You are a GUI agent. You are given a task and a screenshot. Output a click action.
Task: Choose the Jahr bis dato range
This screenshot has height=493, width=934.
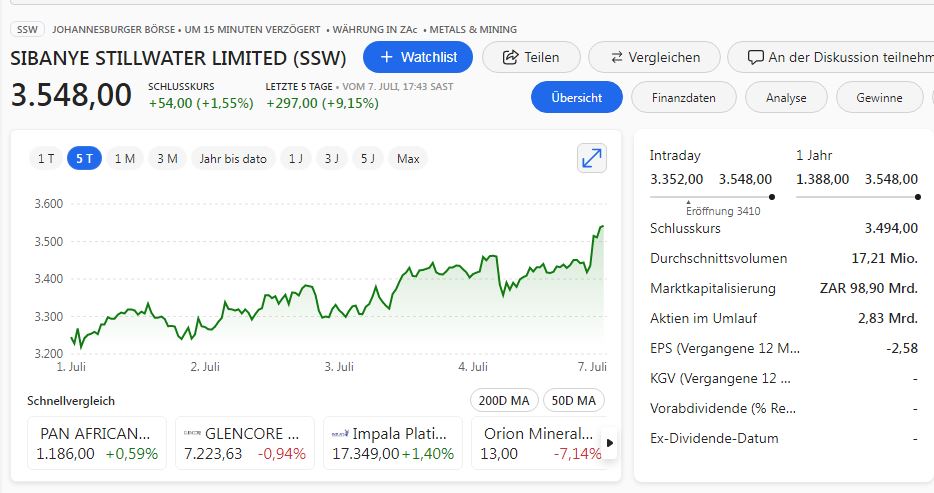tap(232, 158)
